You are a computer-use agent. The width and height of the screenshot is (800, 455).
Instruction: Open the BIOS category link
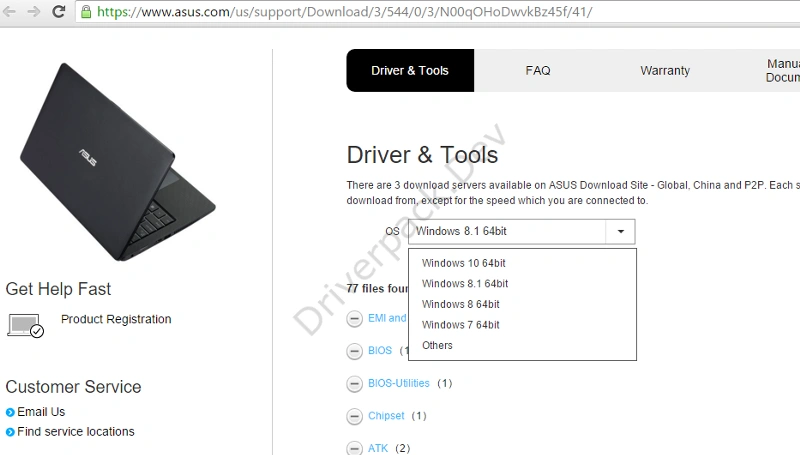pyautogui.click(x=380, y=350)
